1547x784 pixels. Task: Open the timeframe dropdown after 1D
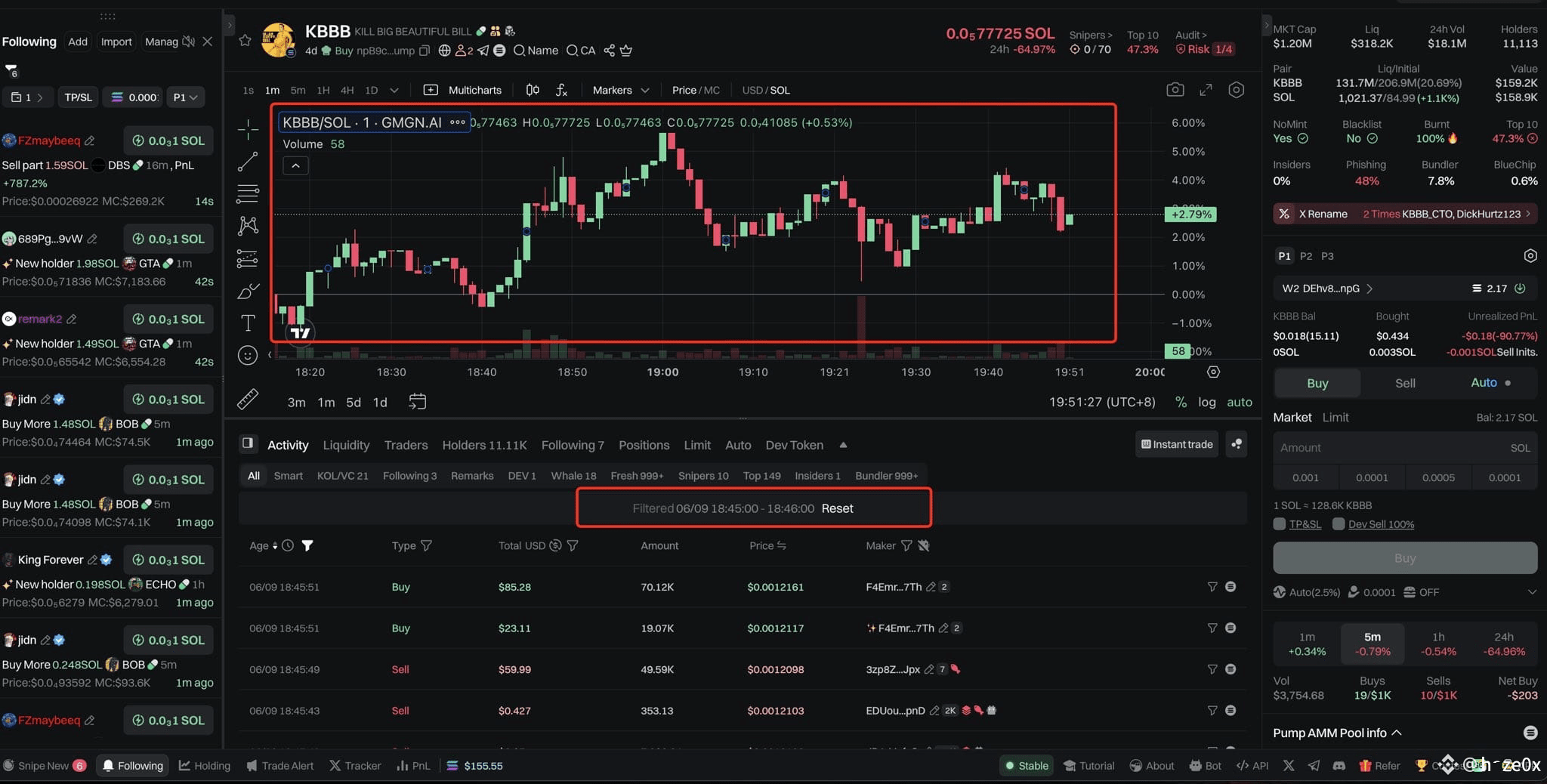394,90
